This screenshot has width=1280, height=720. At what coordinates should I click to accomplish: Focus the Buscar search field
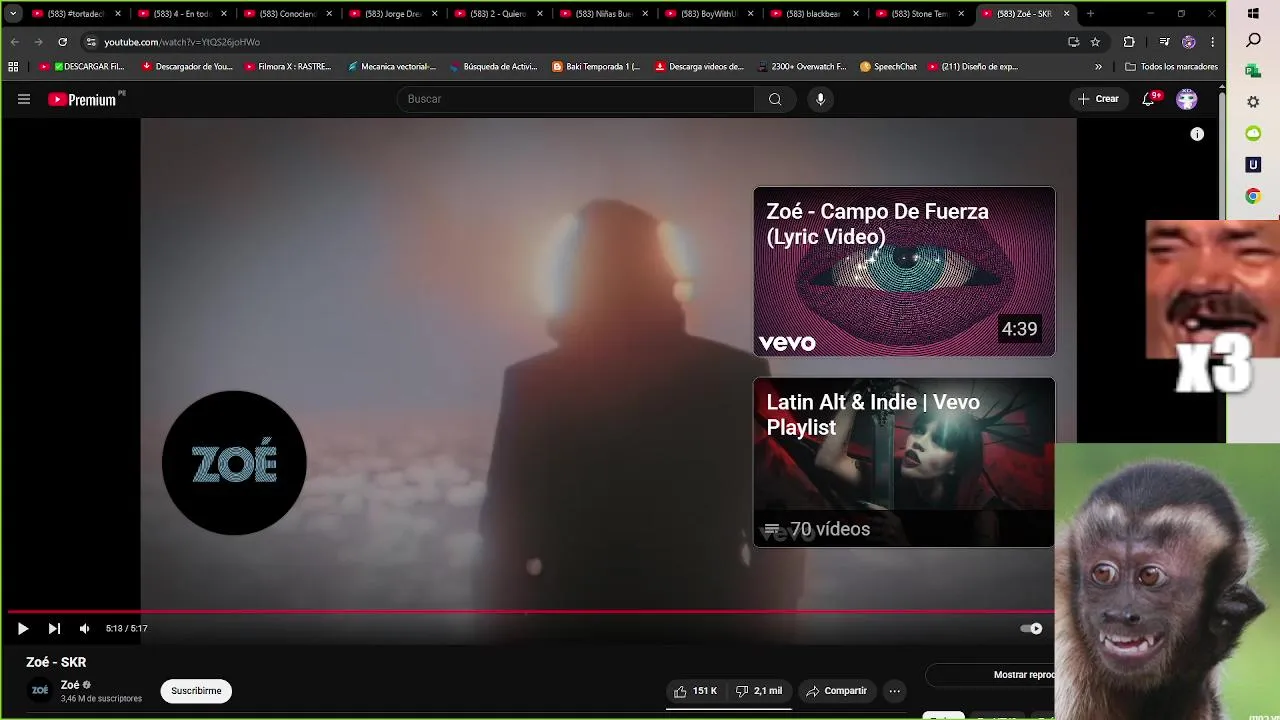pyautogui.click(x=575, y=99)
